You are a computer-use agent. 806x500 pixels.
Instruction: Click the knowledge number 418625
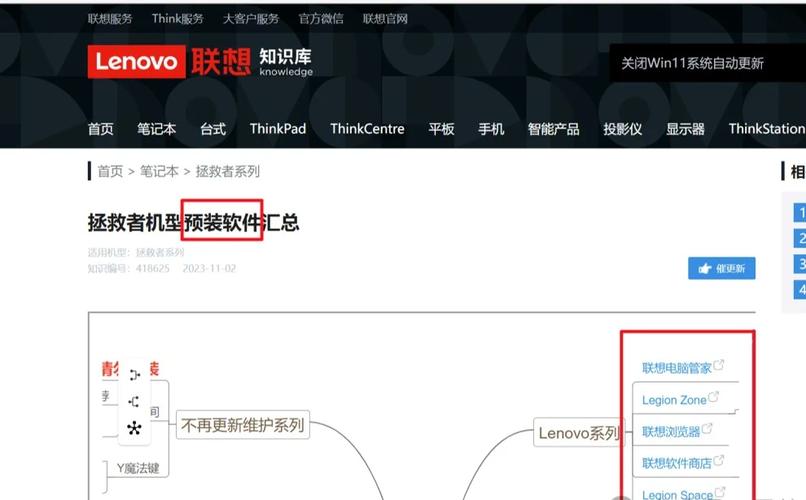(153, 268)
